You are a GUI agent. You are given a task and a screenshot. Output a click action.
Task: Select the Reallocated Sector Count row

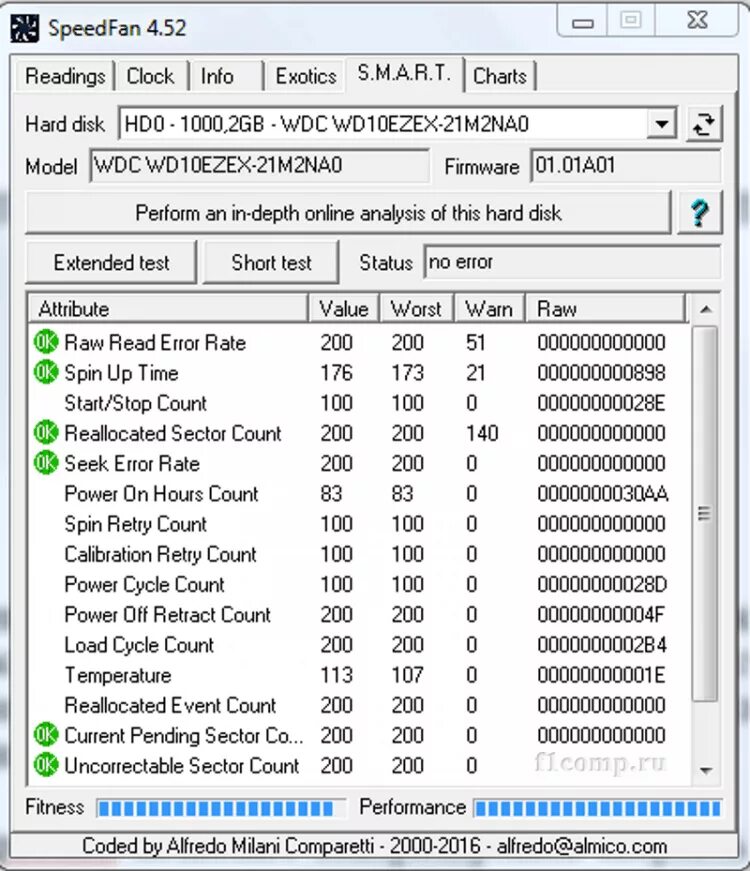coord(360,433)
